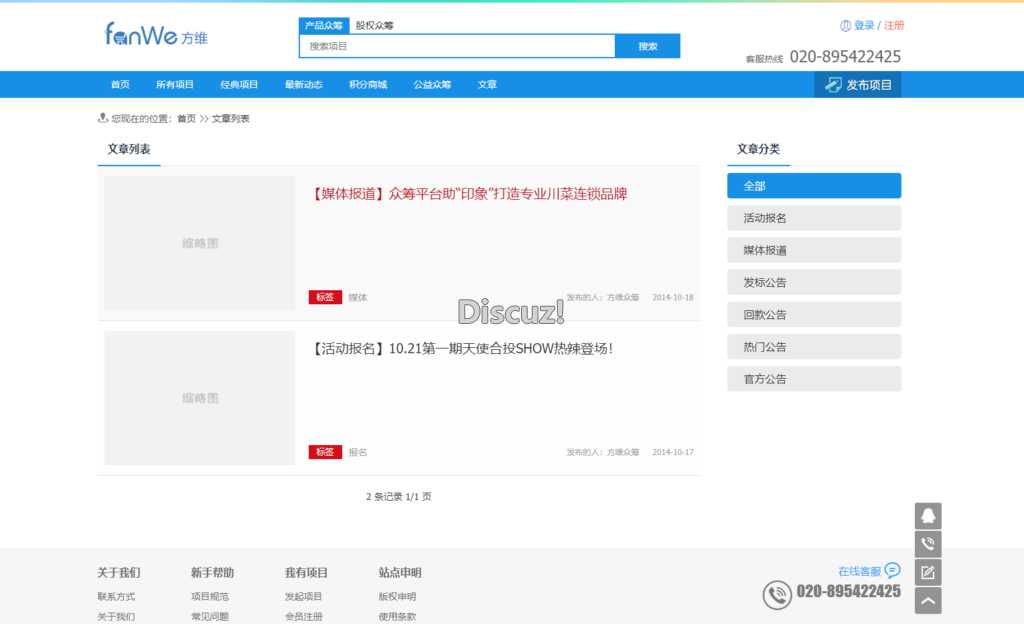Open 所有项目 in navigation bar

point(174,84)
